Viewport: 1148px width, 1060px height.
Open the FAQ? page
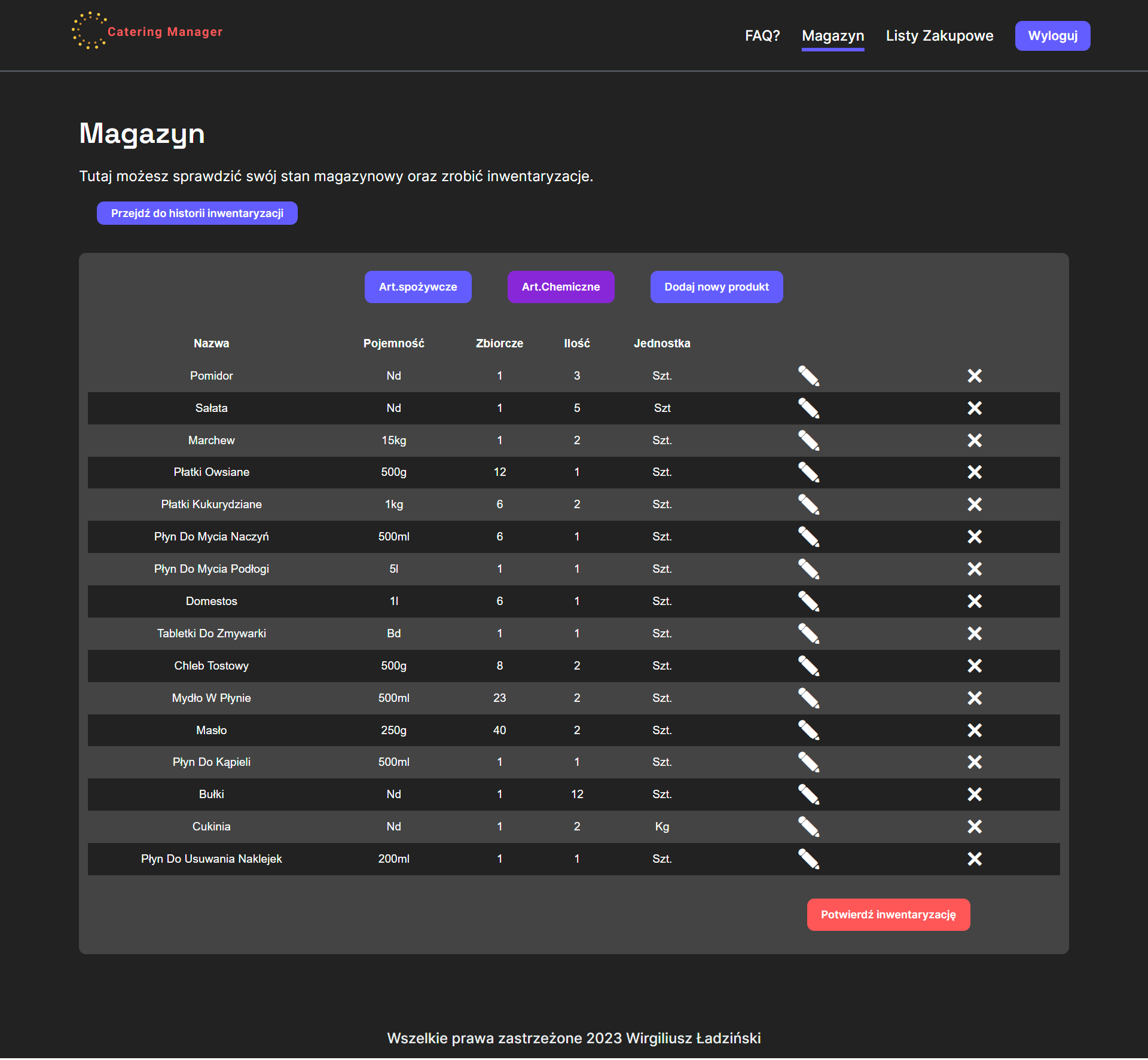tap(762, 36)
